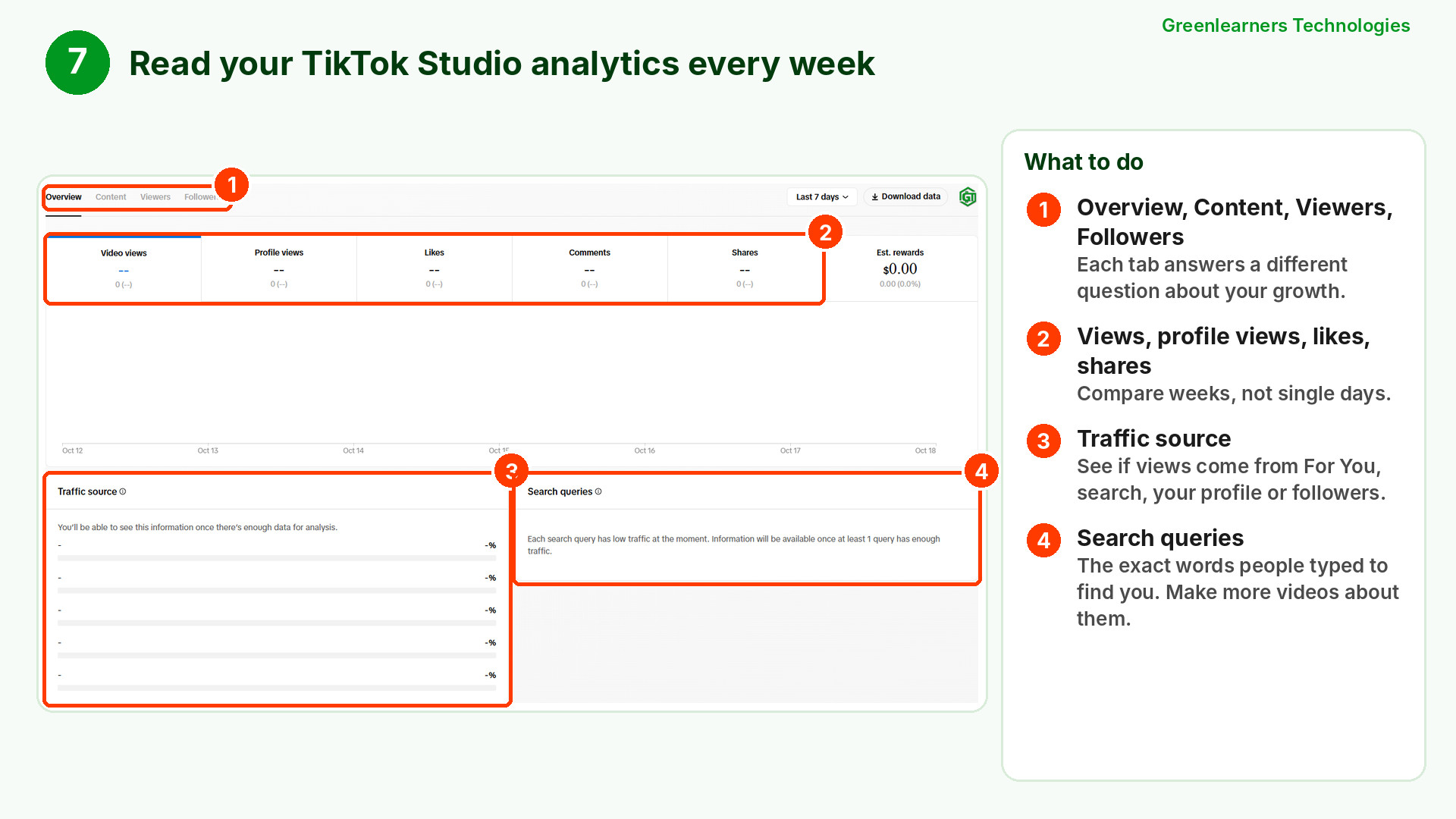Click the info icon beside Search queries heading
This screenshot has height=819, width=1456.
(x=598, y=491)
